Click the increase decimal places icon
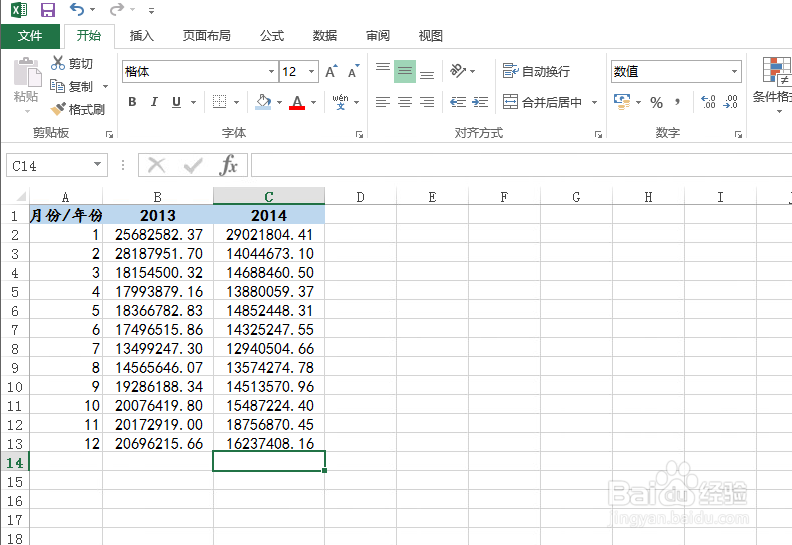Image resolution: width=792 pixels, height=545 pixels. (708, 102)
